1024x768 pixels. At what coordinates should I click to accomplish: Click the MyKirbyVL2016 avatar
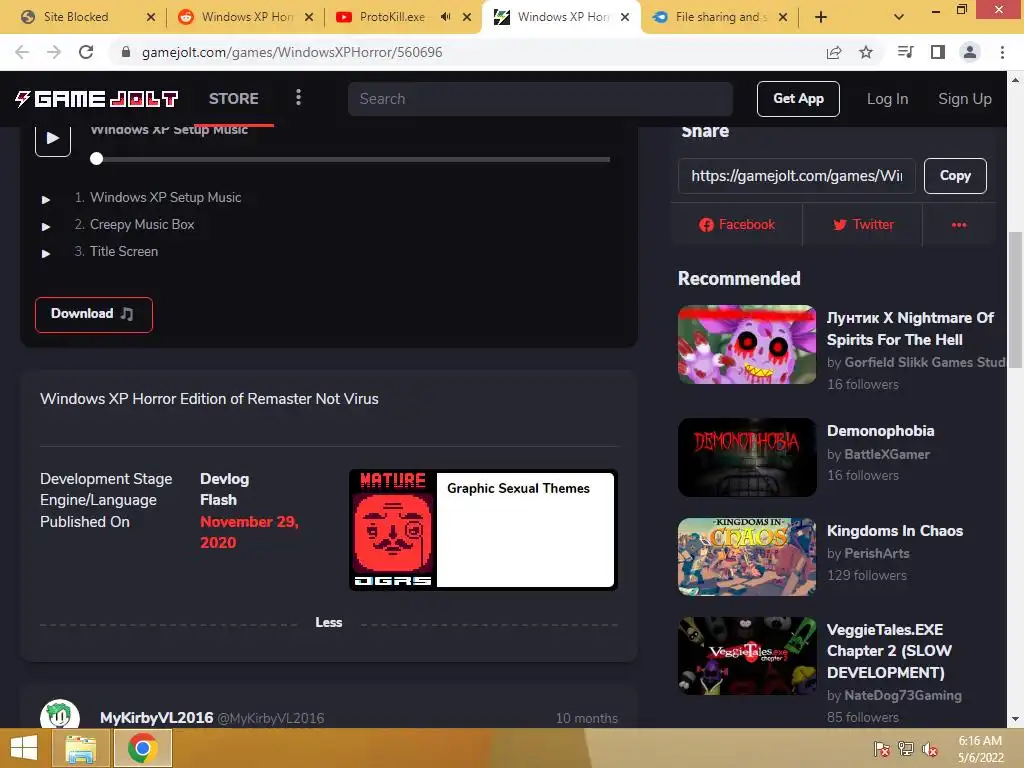point(60,714)
